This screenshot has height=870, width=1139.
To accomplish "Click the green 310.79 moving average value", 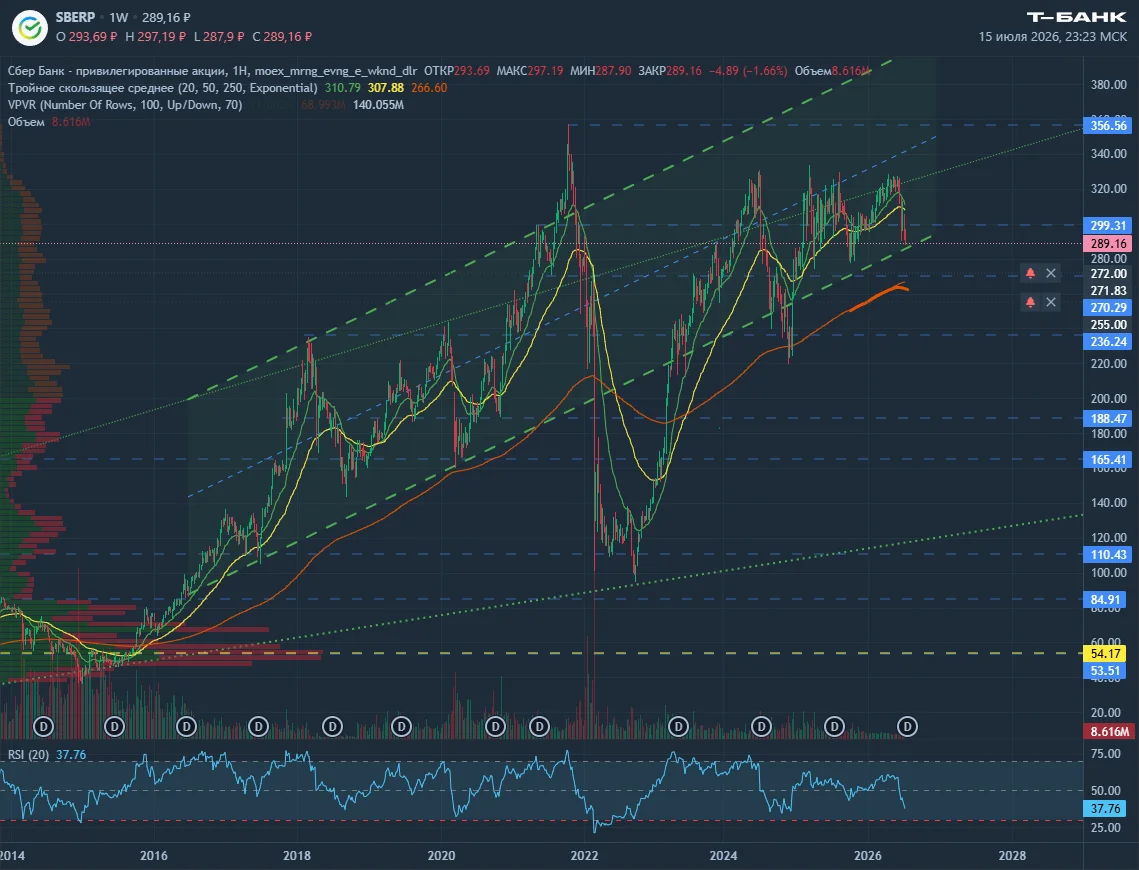I will click(343, 88).
